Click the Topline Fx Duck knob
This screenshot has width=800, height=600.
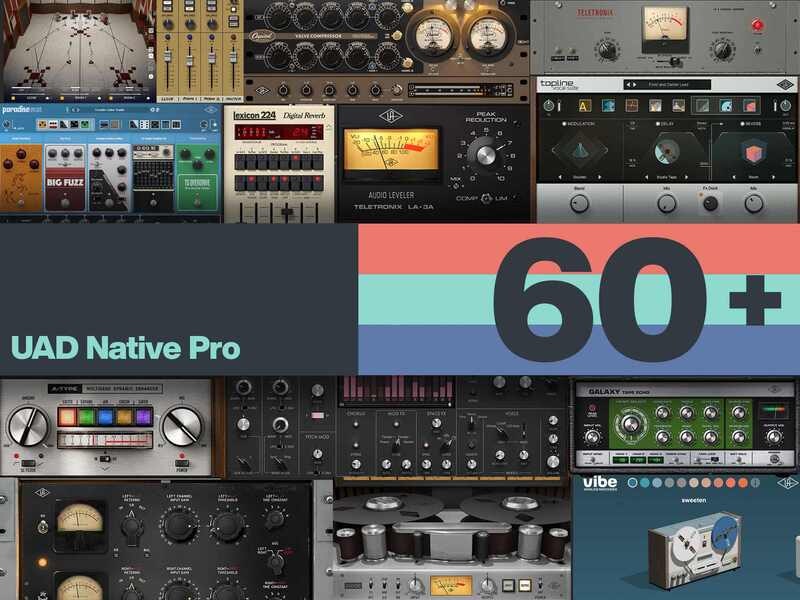click(x=710, y=204)
